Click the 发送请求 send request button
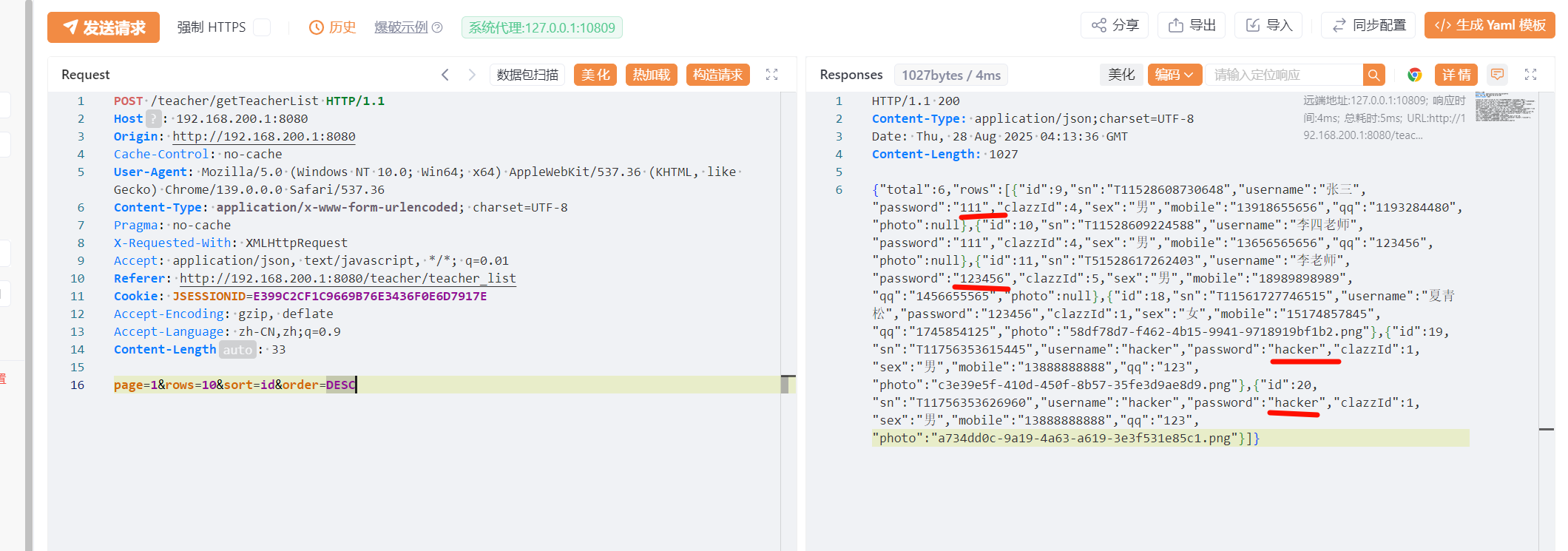This screenshot has width=1568, height=551. pos(104,27)
